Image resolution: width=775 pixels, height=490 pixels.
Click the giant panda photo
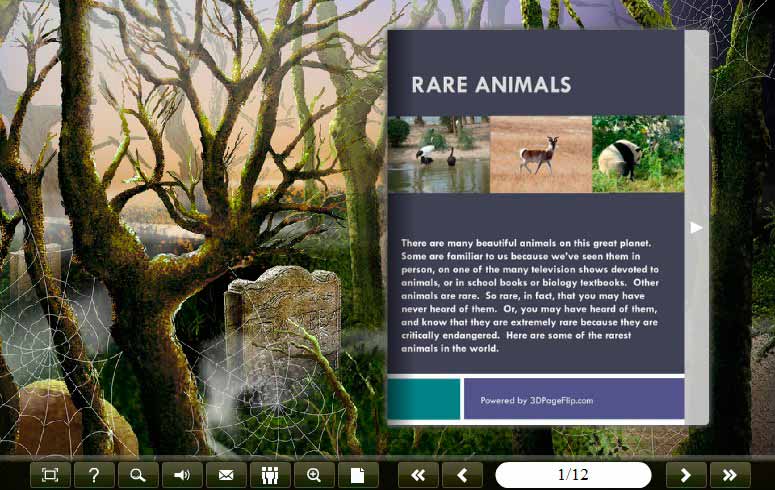[x=638, y=154]
